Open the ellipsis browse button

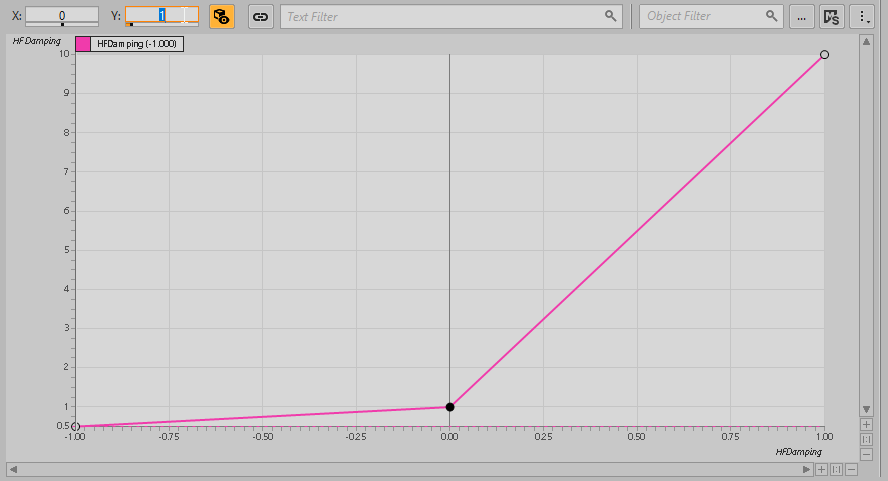point(801,16)
